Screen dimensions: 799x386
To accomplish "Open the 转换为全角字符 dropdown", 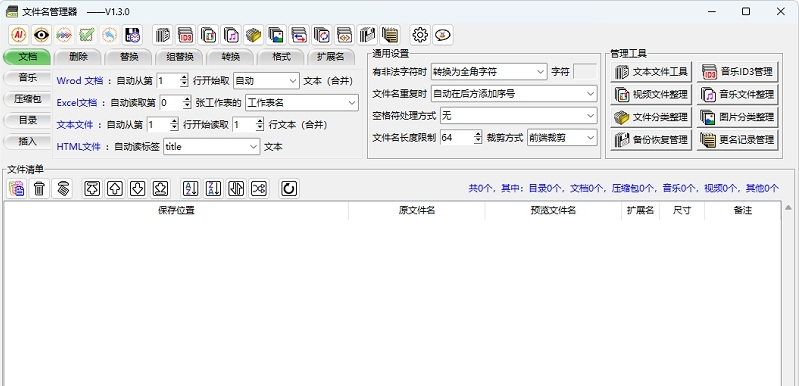I will pos(489,72).
